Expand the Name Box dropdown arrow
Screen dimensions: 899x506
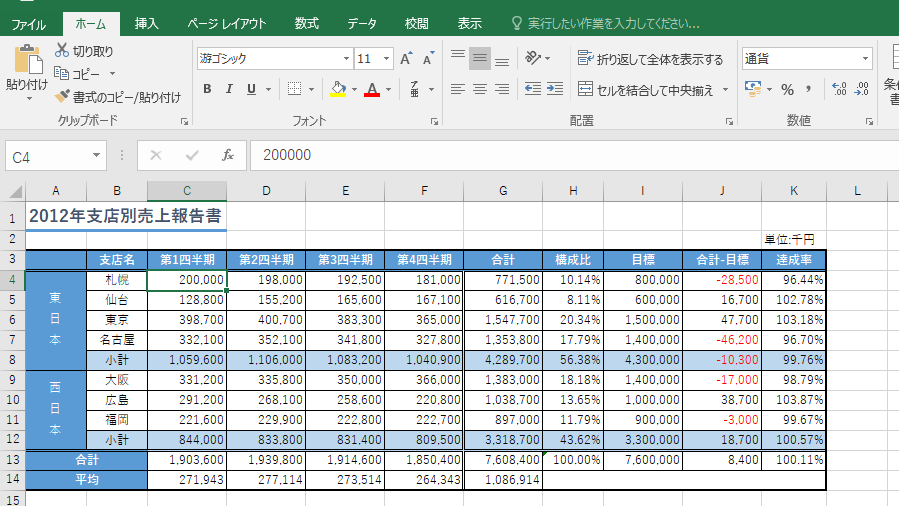[96, 155]
